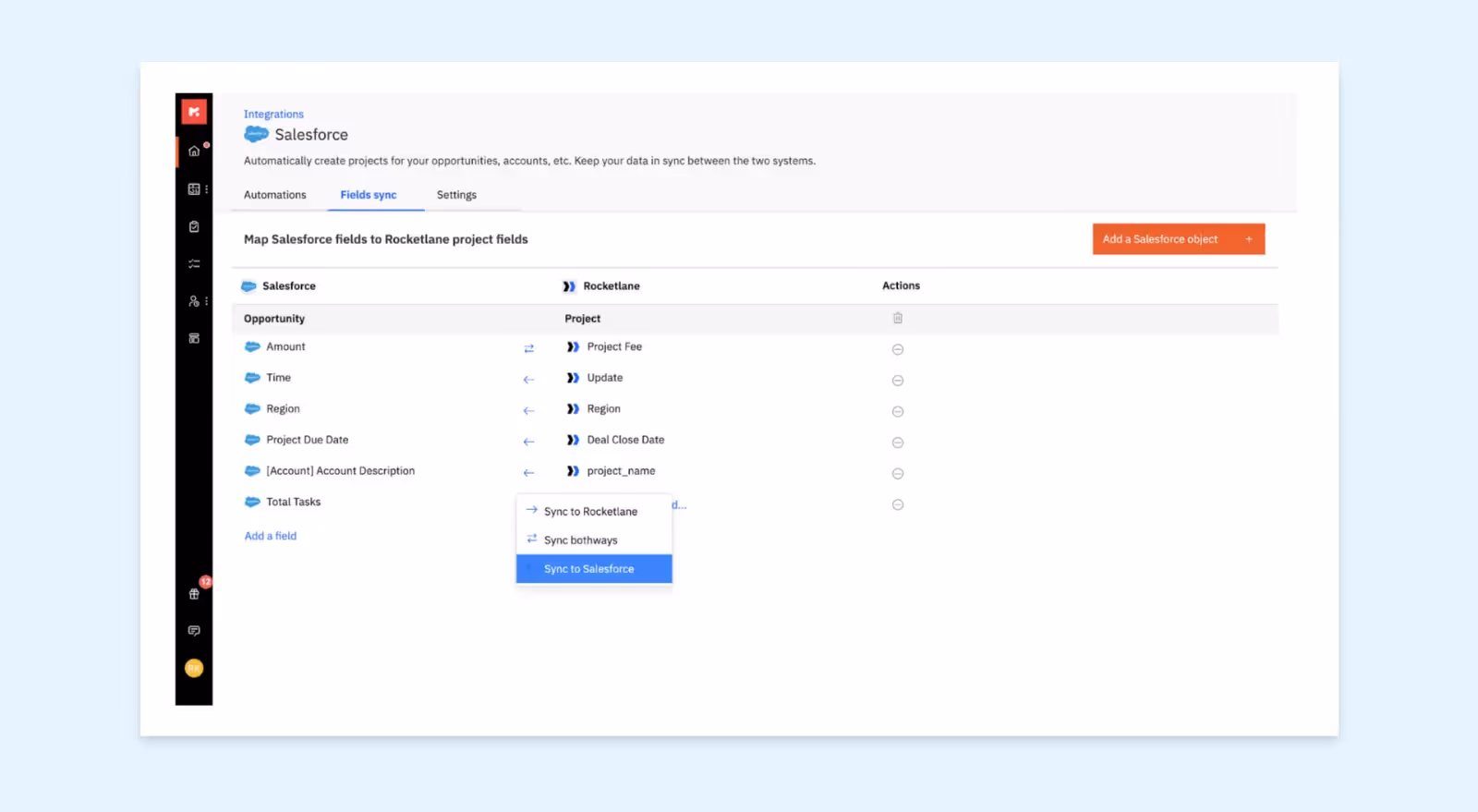The image size is (1478, 812).
Task: Change sync direction arrow for Region row
Action: tap(529, 411)
